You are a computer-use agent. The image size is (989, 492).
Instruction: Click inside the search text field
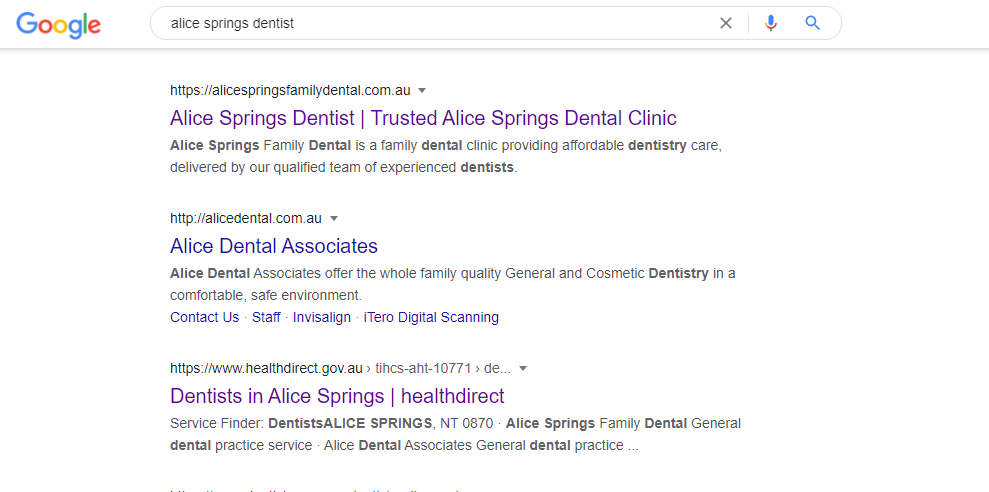(x=435, y=23)
